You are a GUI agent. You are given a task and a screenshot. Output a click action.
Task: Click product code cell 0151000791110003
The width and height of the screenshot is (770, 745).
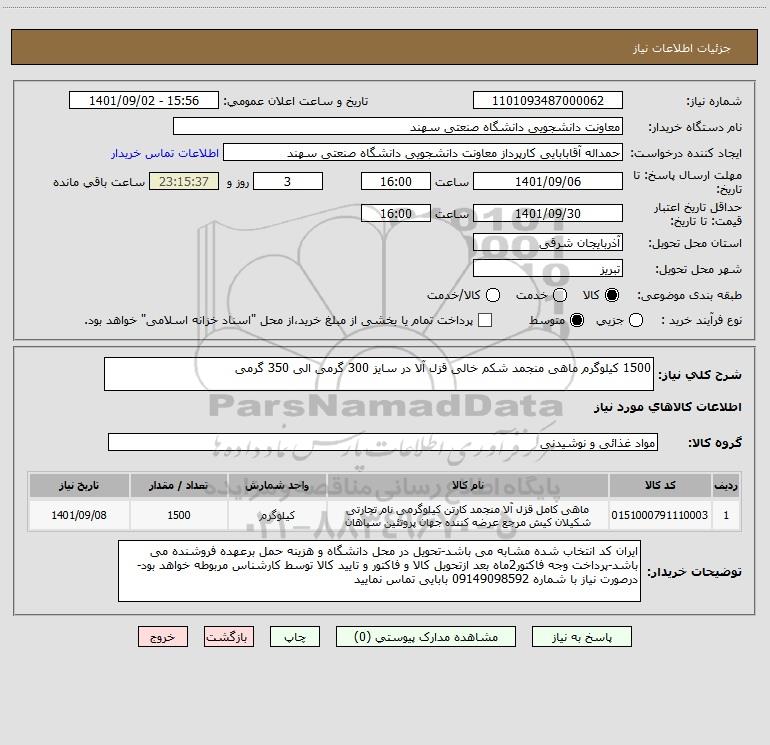pos(660,515)
